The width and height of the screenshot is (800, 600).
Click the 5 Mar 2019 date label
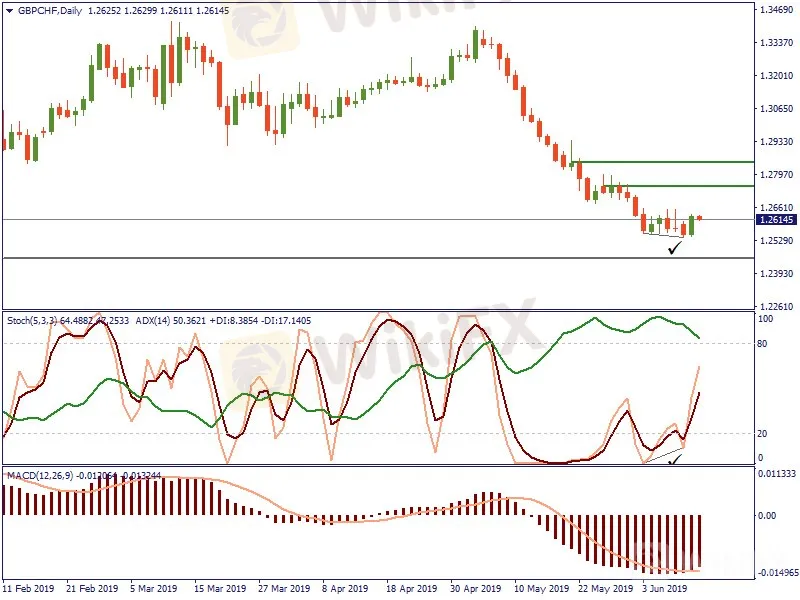click(154, 588)
